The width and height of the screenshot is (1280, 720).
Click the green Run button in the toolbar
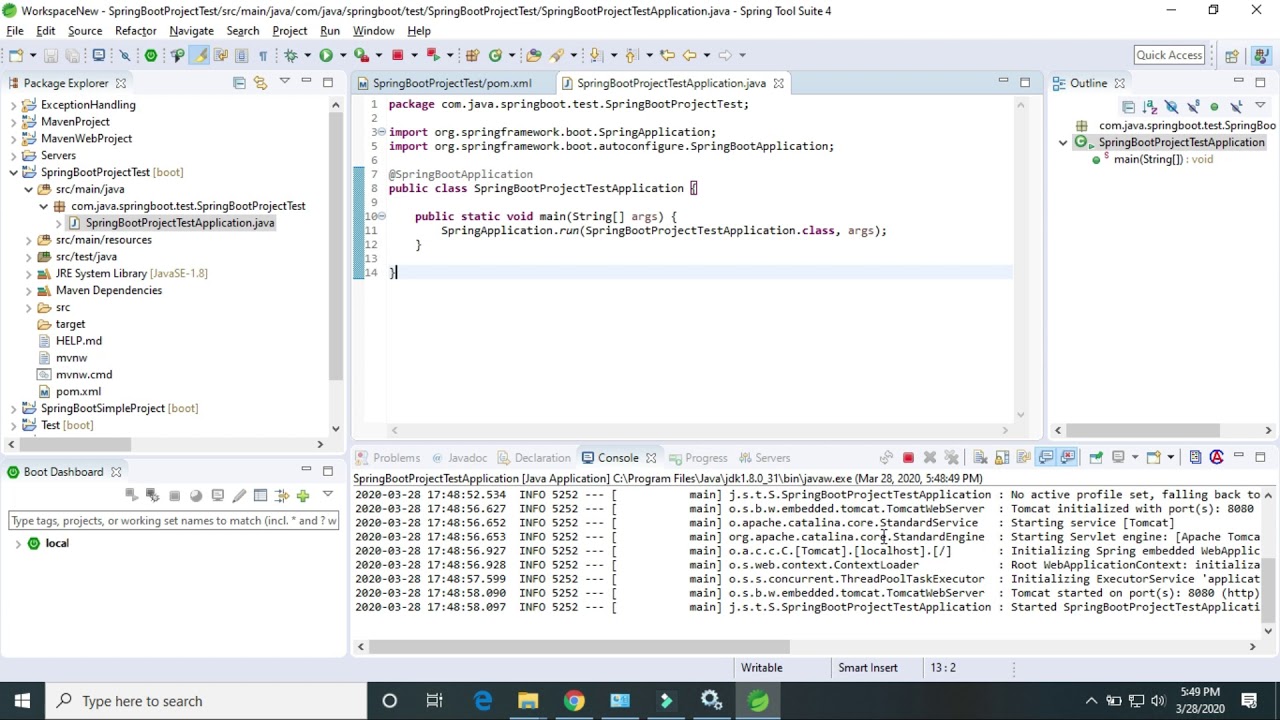[x=326, y=55]
